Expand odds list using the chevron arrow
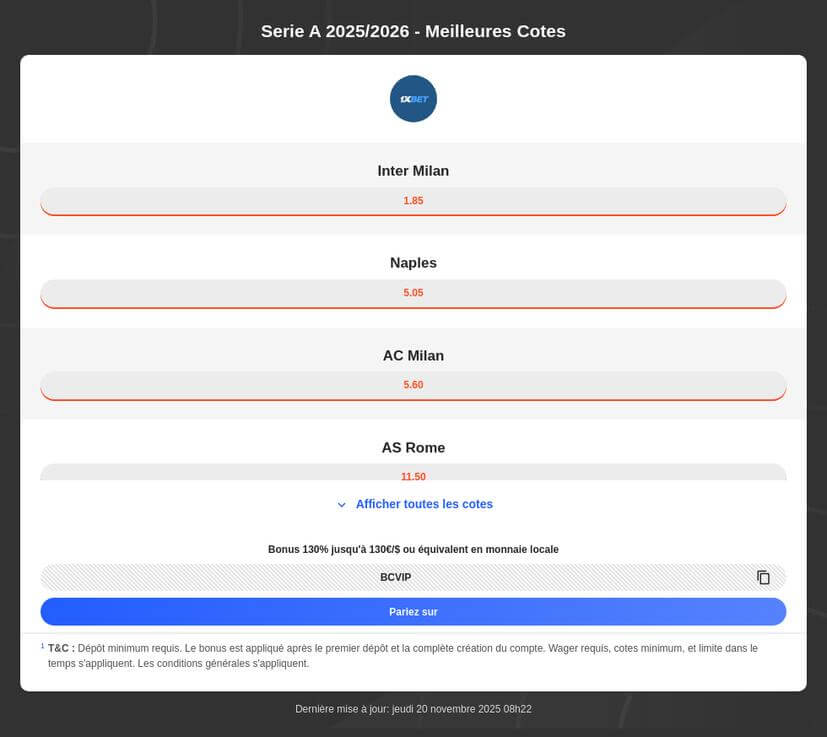 [342, 505]
